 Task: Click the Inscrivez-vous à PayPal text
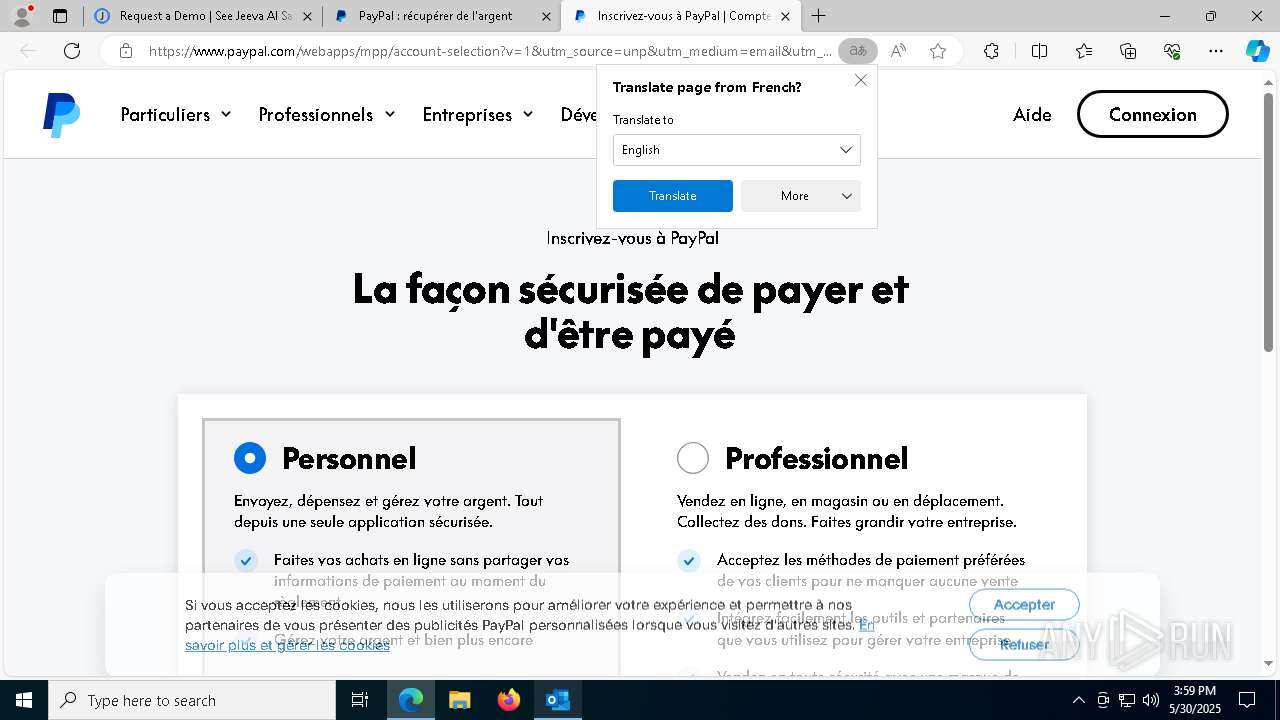pos(632,238)
